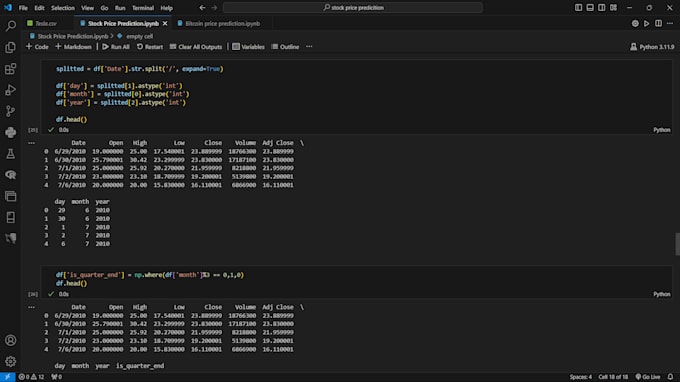
Task: Open the View menu
Action: 87,8
